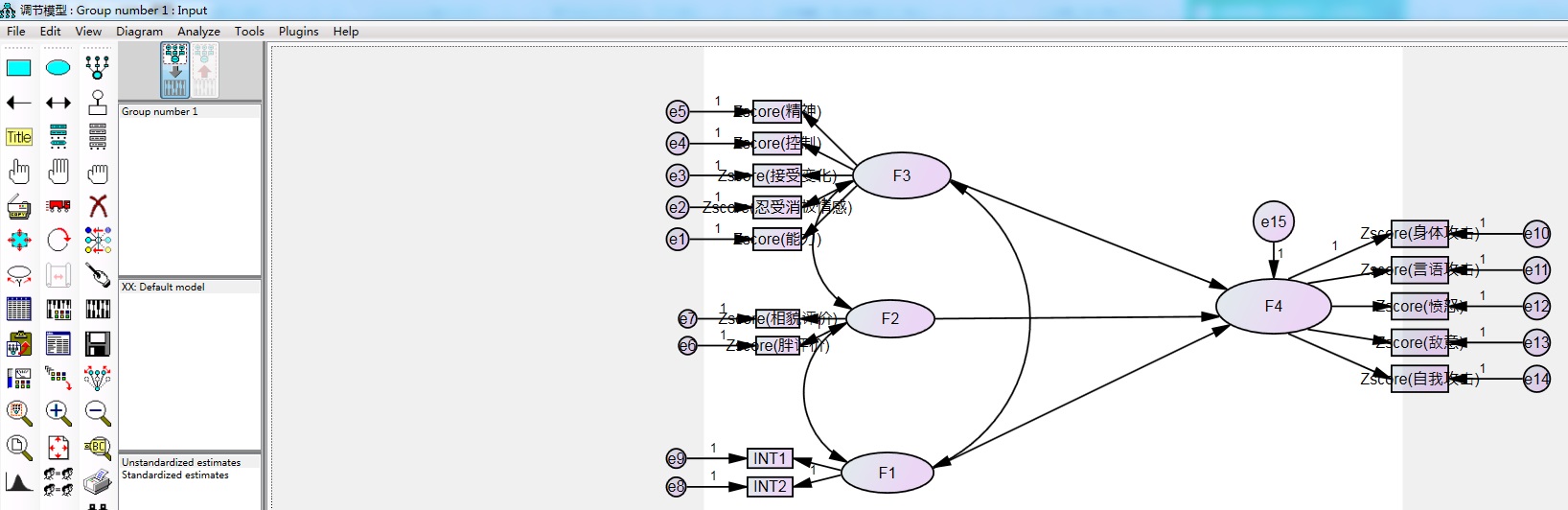The image size is (1568, 510).
Task: Activate the red X erase objects tool
Action: 98,206
